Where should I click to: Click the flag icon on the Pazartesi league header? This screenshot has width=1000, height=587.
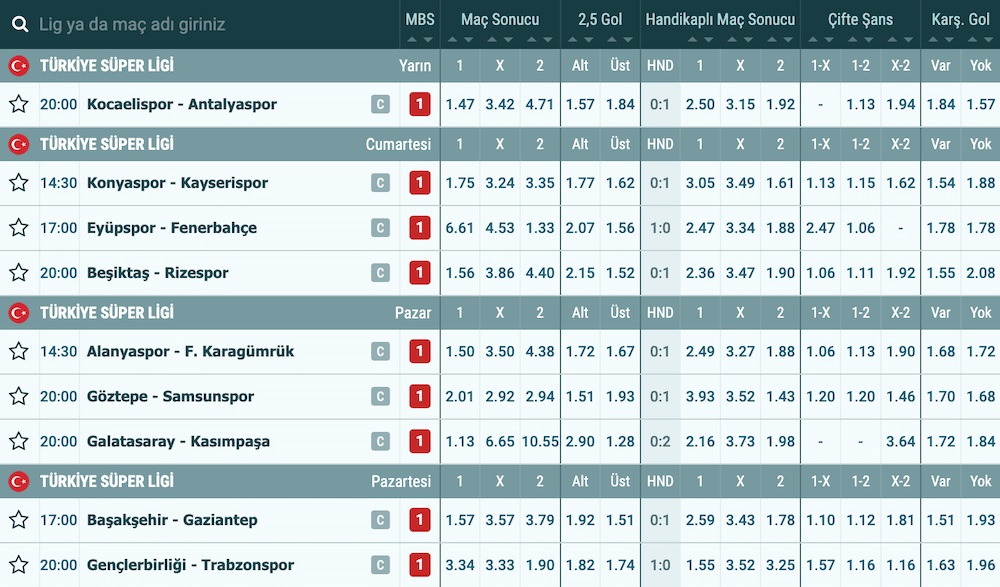(x=20, y=481)
